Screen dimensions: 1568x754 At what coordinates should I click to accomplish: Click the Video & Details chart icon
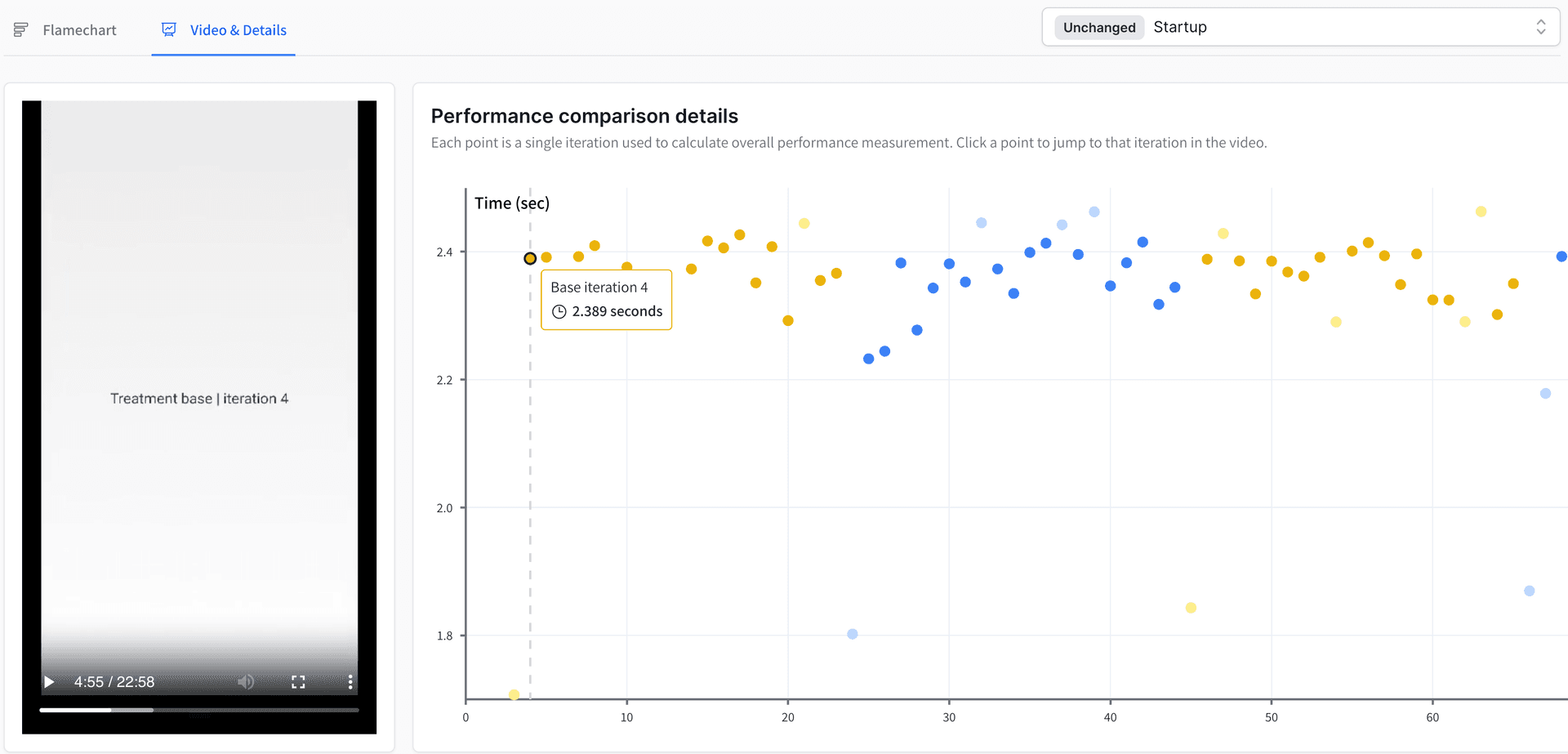pos(168,29)
